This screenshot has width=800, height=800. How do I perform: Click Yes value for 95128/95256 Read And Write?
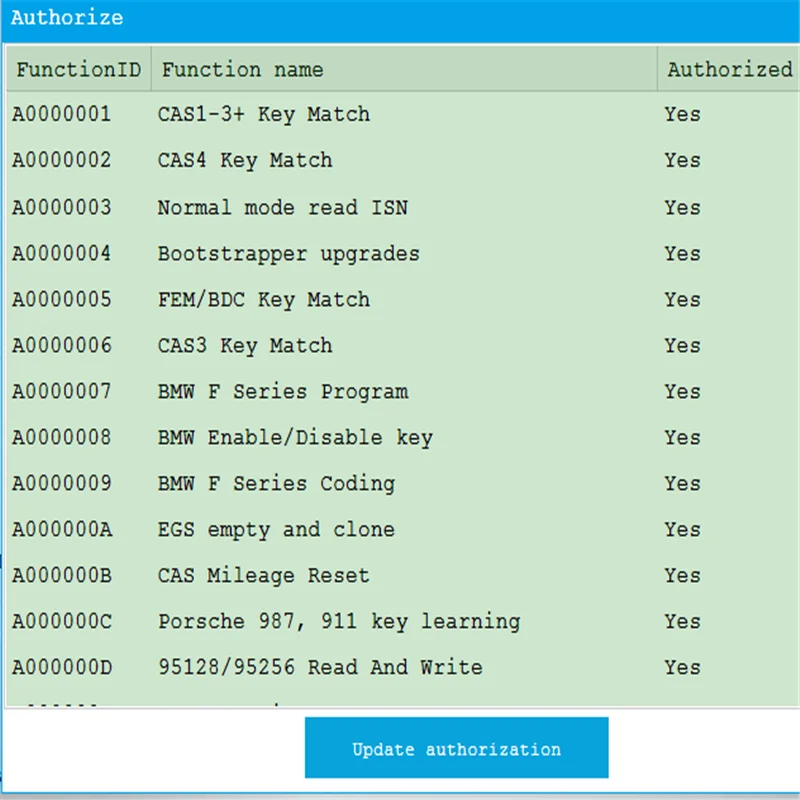click(x=682, y=667)
